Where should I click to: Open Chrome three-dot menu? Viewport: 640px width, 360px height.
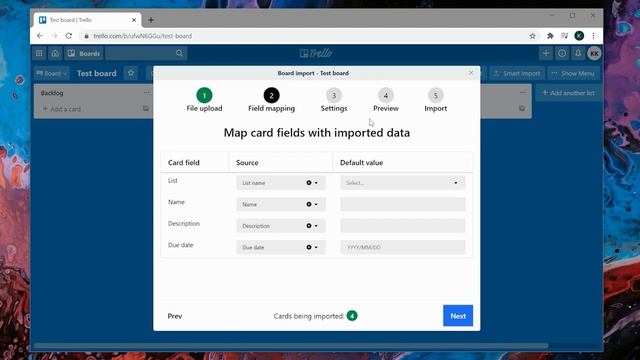pyautogui.click(x=593, y=36)
